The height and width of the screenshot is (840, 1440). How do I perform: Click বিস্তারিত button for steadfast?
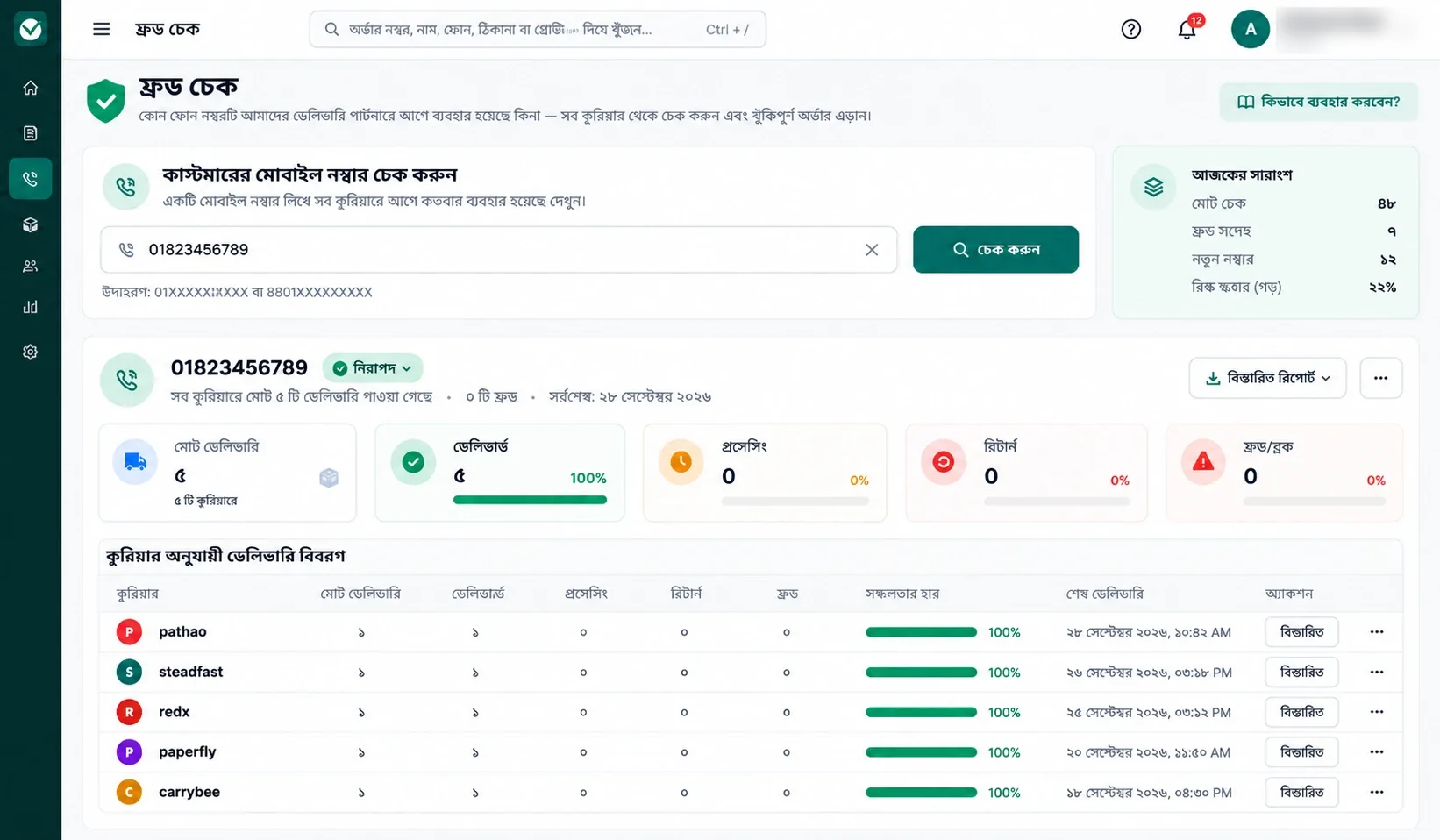(x=1301, y=673)
